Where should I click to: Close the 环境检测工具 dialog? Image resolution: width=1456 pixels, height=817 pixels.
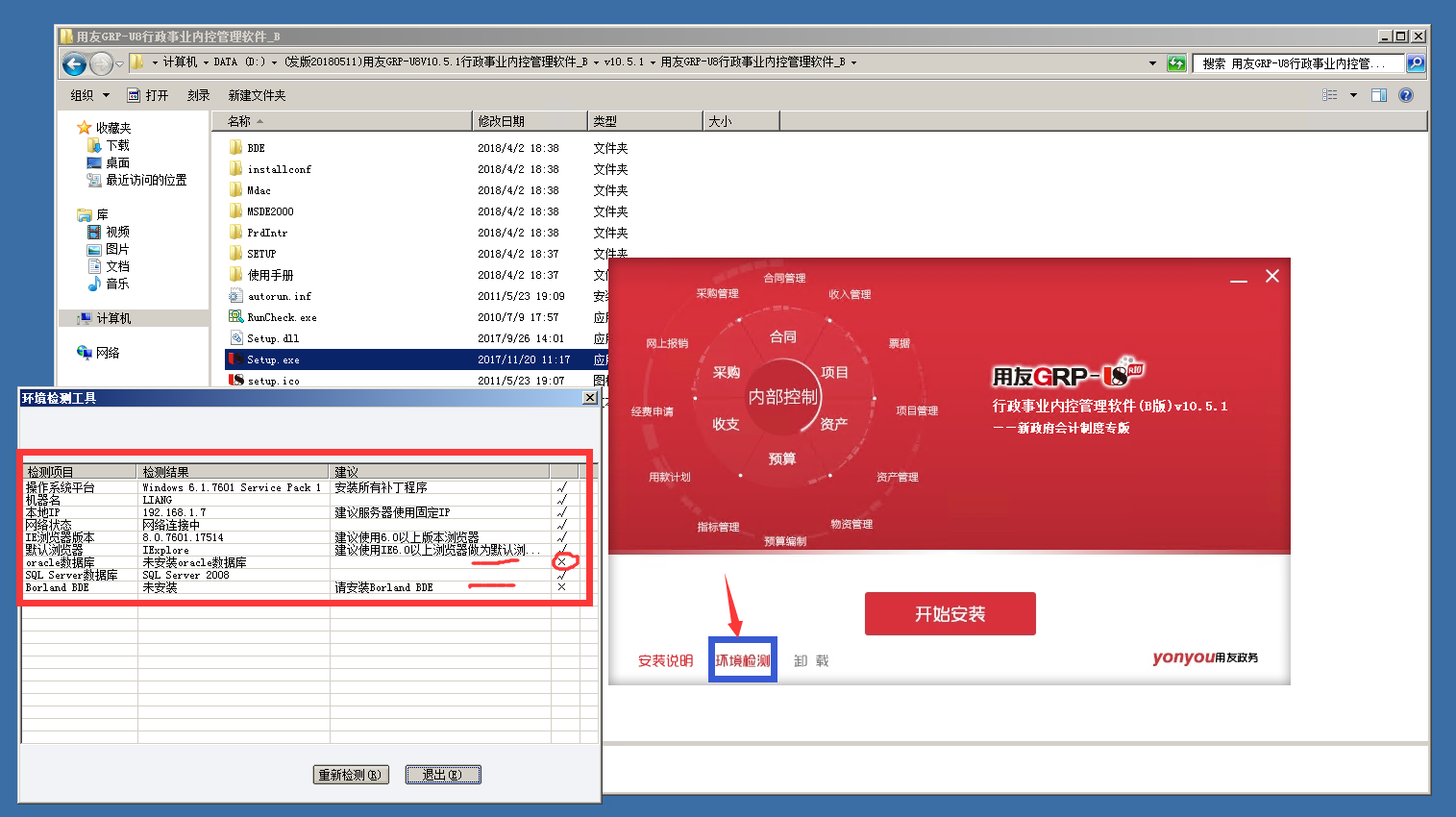click(590, 398)
